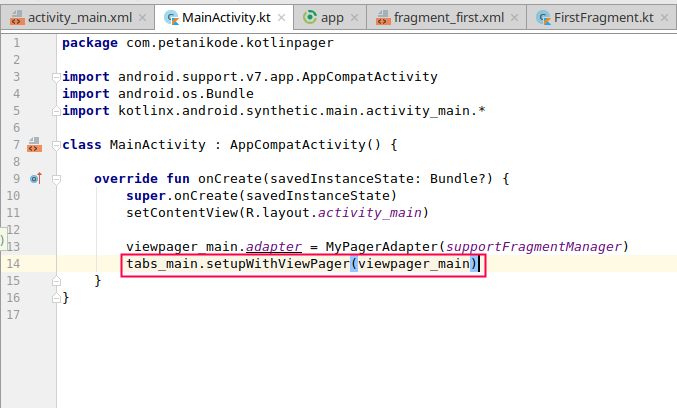Click the override gutter icon next to onCreate
The image size is (677, 408).
click(34, 179)
